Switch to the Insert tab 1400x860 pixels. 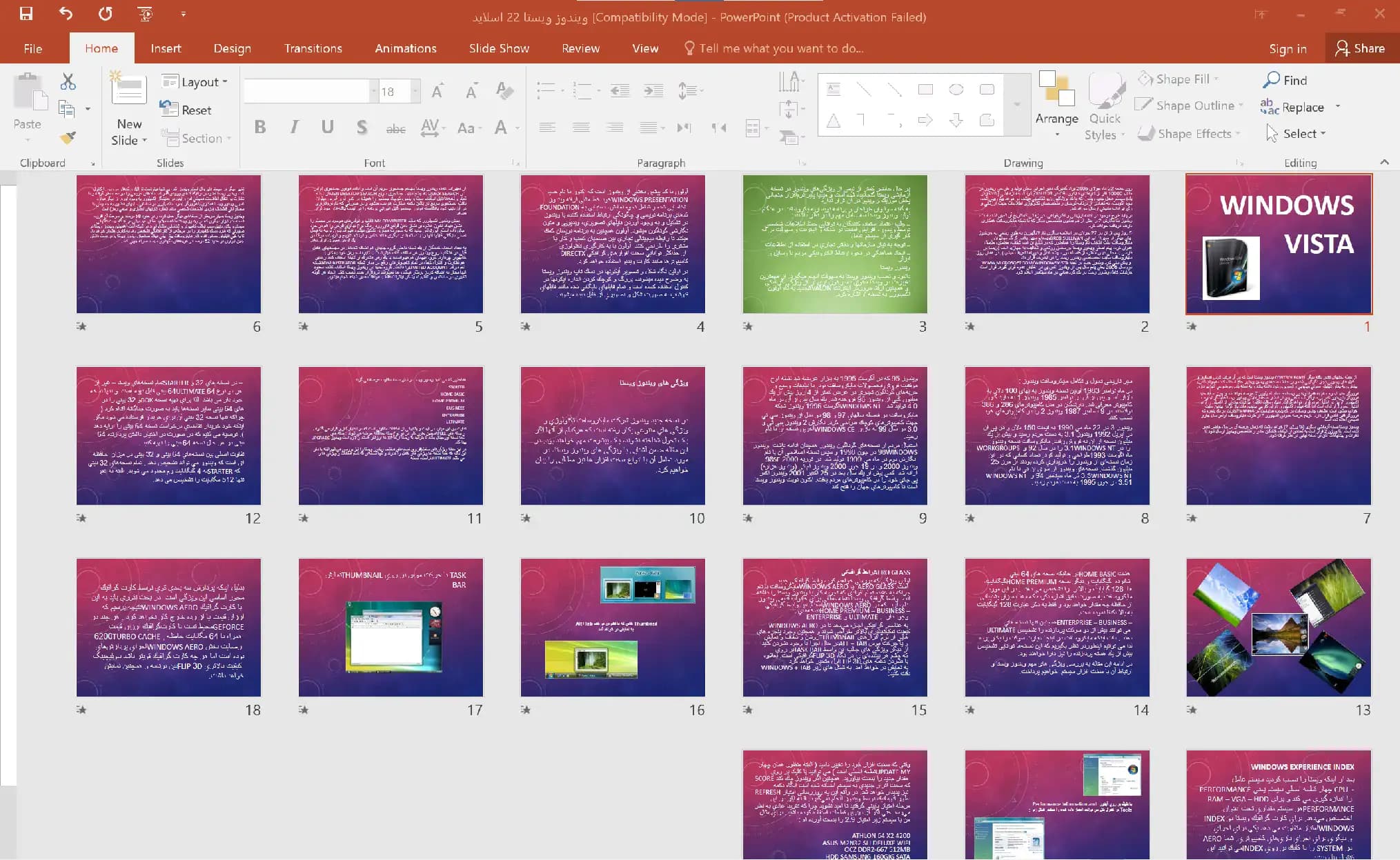[166, 48]
